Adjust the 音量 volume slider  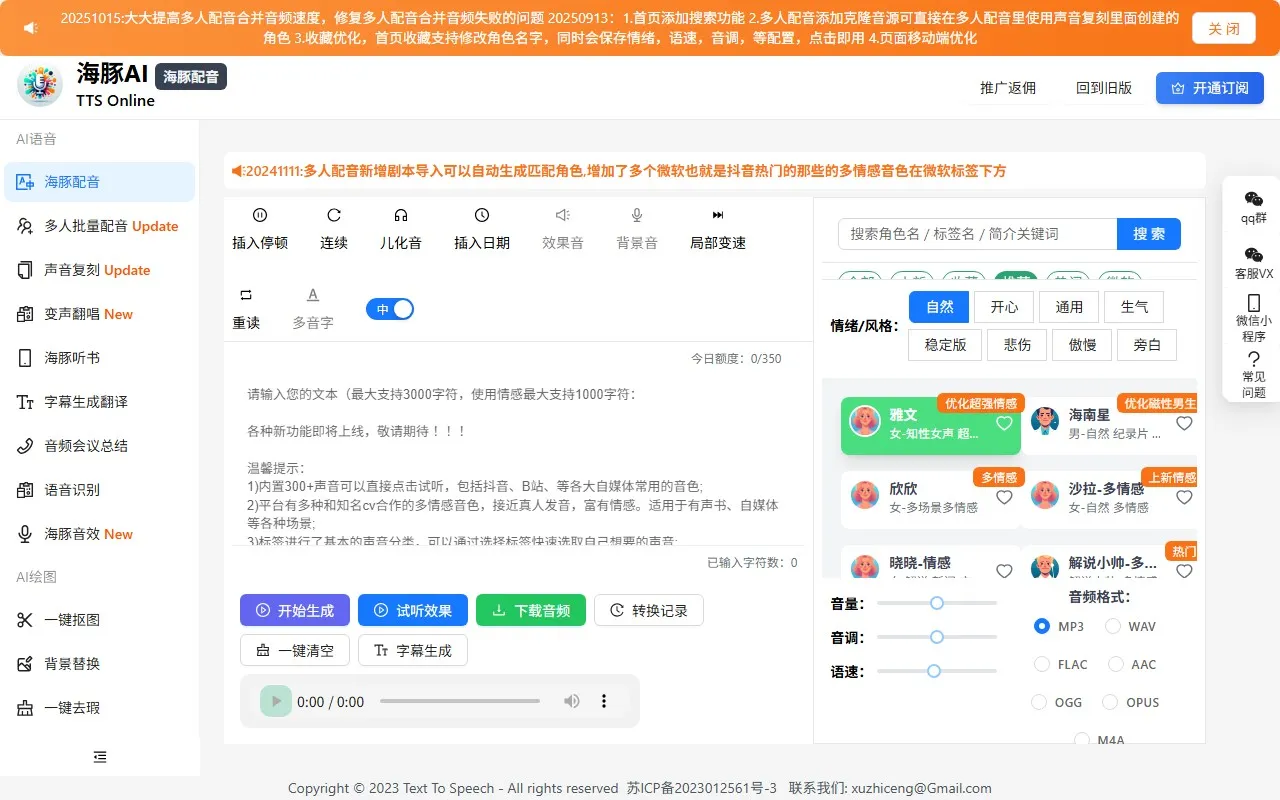pos(936,603)
